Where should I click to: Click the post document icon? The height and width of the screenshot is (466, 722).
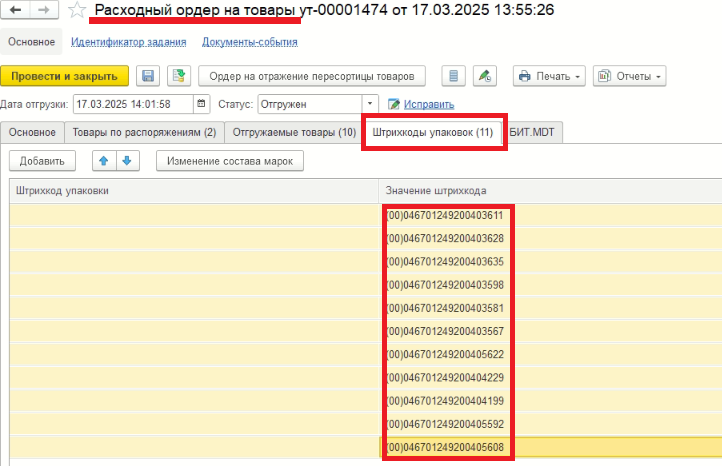click(179, 76)
